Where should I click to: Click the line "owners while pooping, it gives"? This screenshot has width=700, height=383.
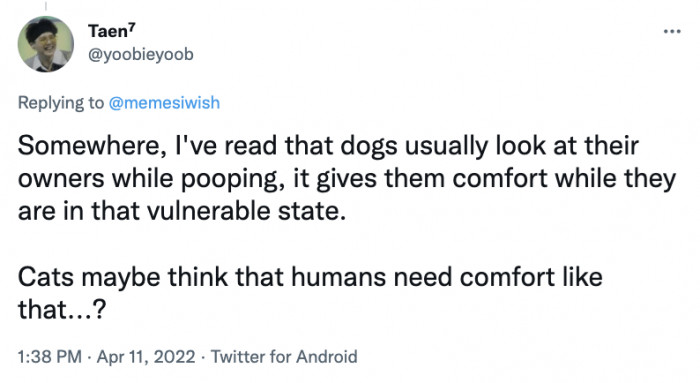[346, 179]
